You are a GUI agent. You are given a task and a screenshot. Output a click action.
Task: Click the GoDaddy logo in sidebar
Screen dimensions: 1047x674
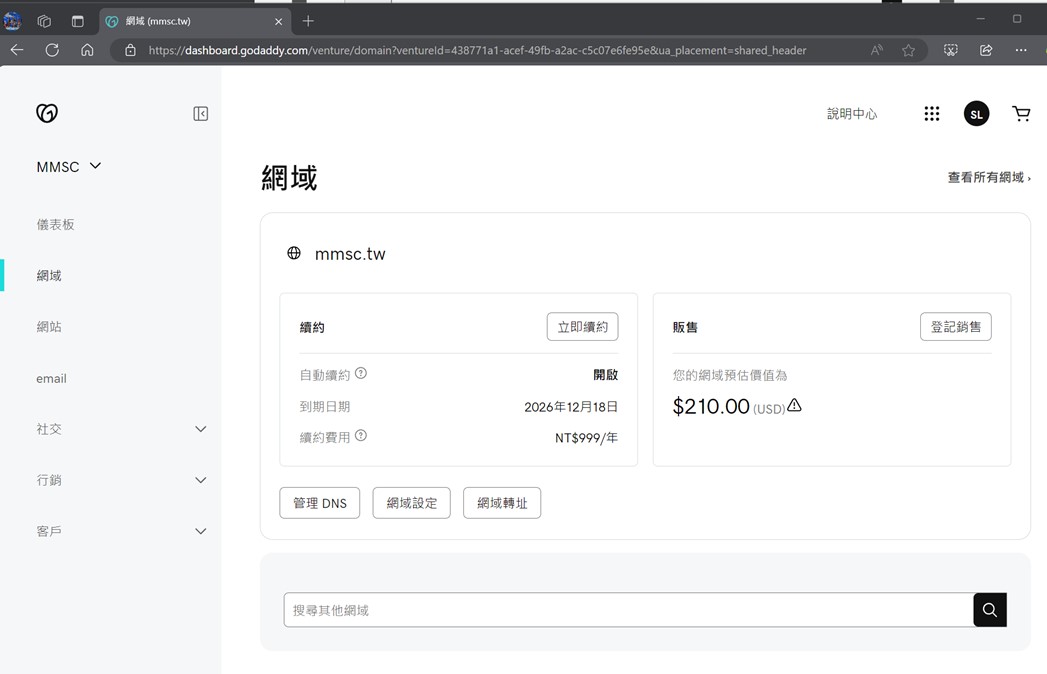(x=47, y=113)
